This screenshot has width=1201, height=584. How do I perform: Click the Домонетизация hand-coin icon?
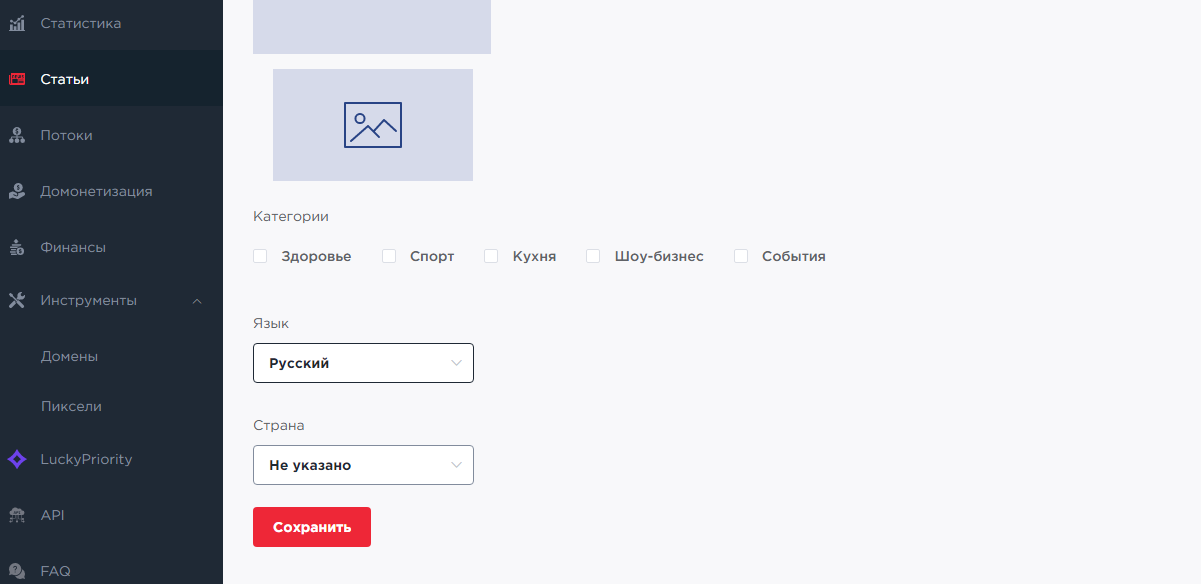17,191
